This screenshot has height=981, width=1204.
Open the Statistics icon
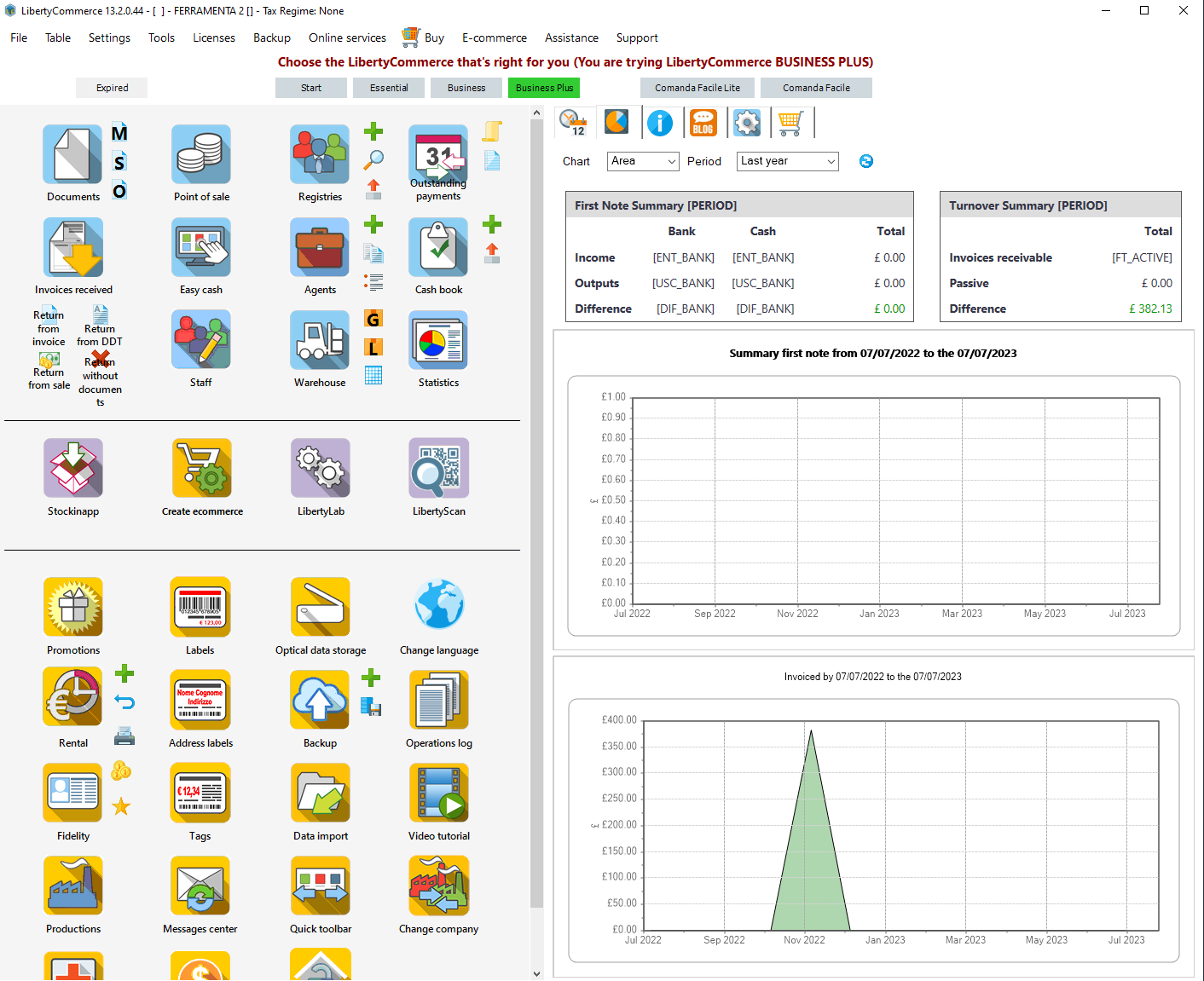click(438, 340)
